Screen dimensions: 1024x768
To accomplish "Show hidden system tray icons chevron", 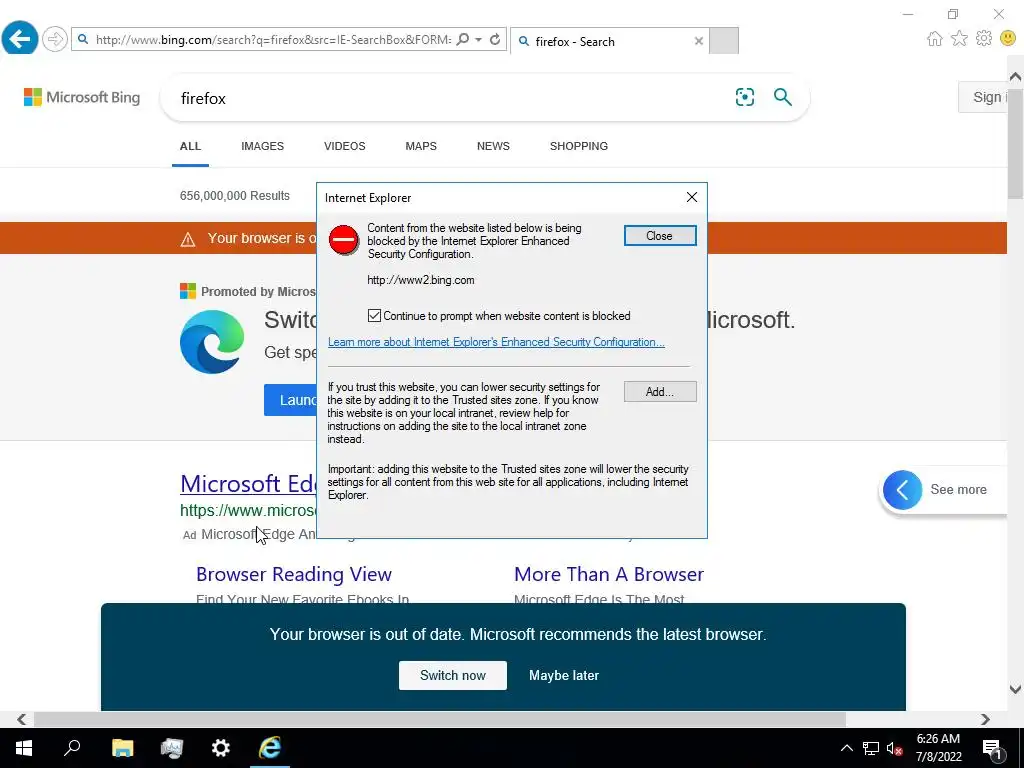I will point(846,748).
